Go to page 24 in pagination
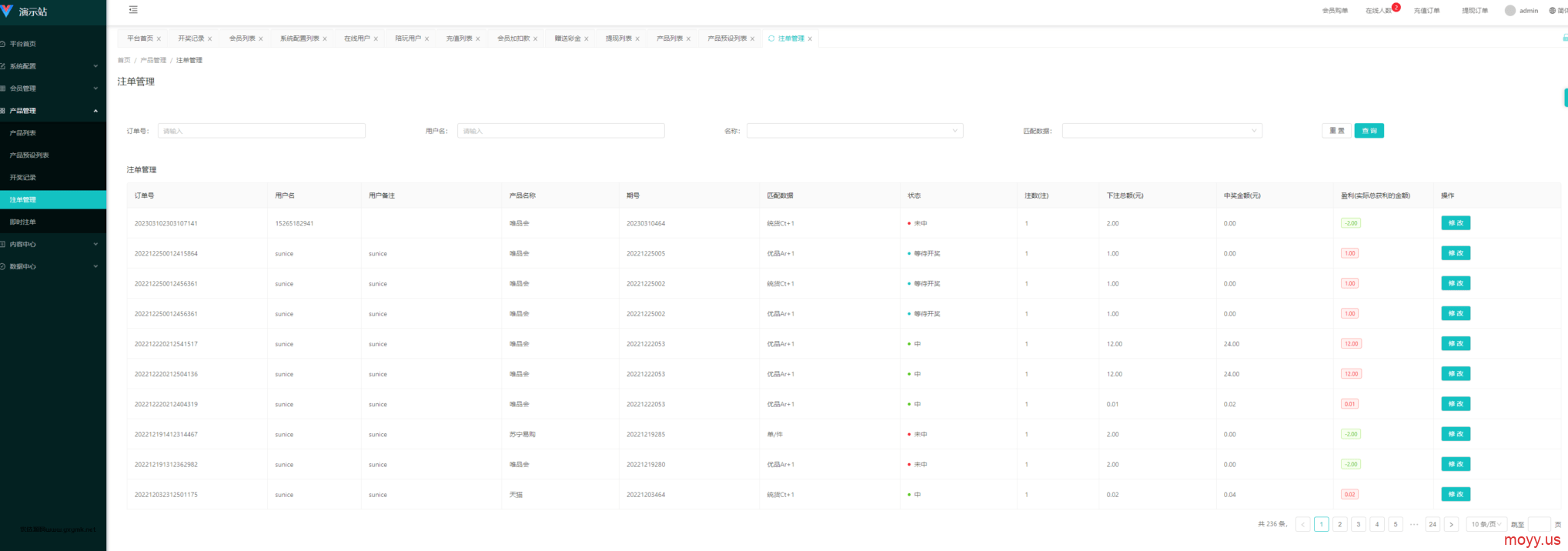Viewport: 1568px width, 551px height. pos(1432,524)
